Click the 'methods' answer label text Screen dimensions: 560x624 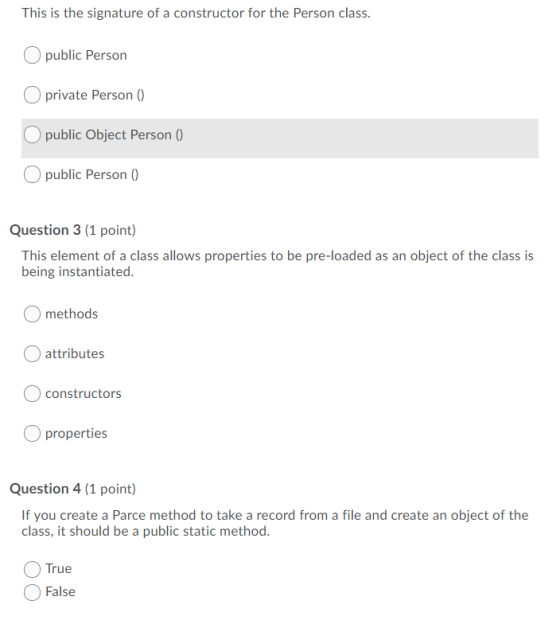coord(71,314)
